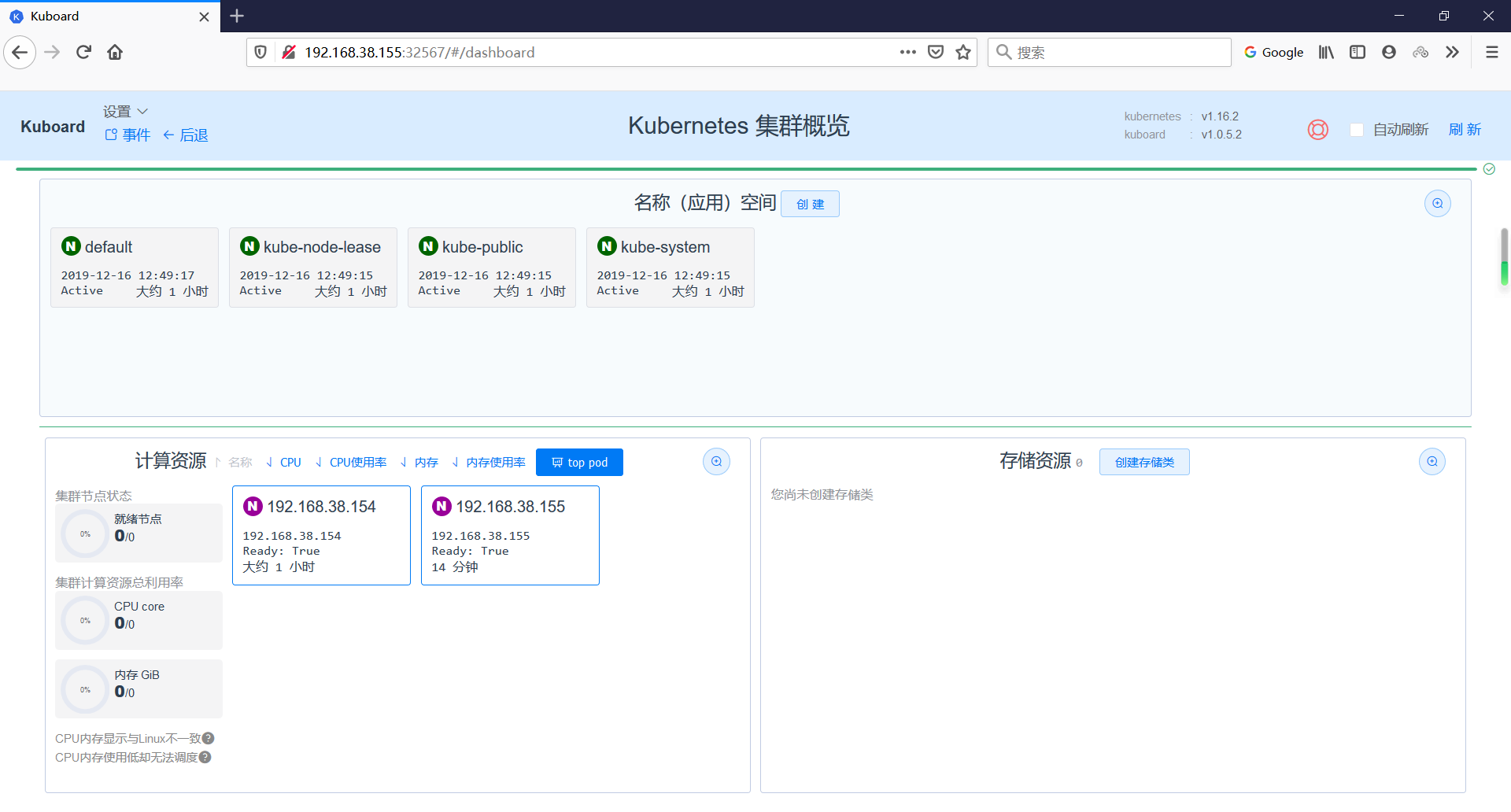Open node 192.168.38.154 card
This screenshot has width=1511, height=812.
[x=321, y=535]
